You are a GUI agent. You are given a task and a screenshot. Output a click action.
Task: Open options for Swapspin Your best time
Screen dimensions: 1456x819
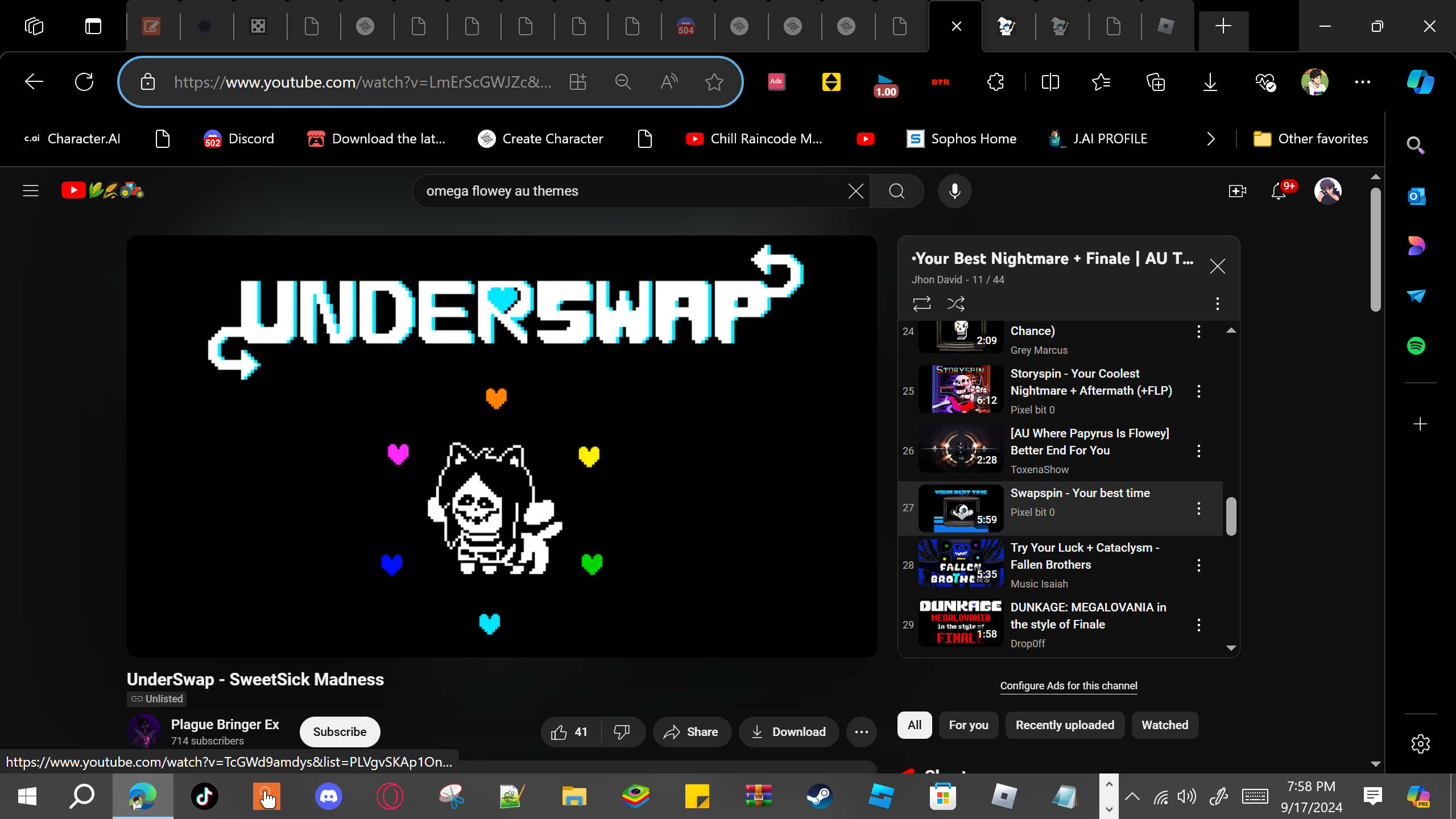(x=1198, y=508)
